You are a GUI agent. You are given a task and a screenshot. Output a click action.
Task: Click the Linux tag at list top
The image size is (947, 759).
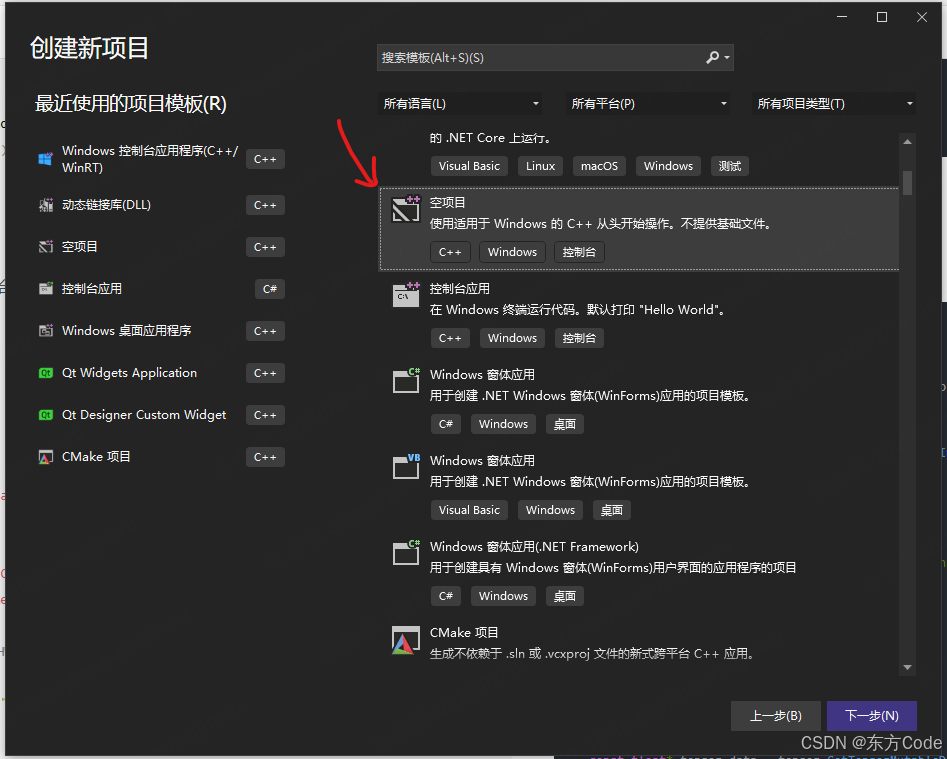tap(540, 166)
